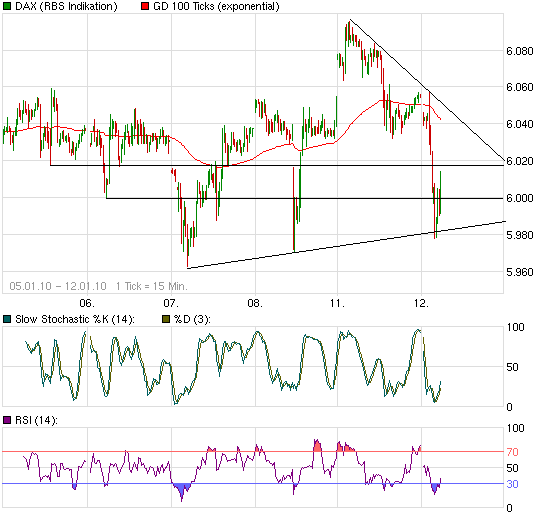Click the 6.000 price axis label
Viewport: 545px width, 516px height.
click(x=520, y=198)
